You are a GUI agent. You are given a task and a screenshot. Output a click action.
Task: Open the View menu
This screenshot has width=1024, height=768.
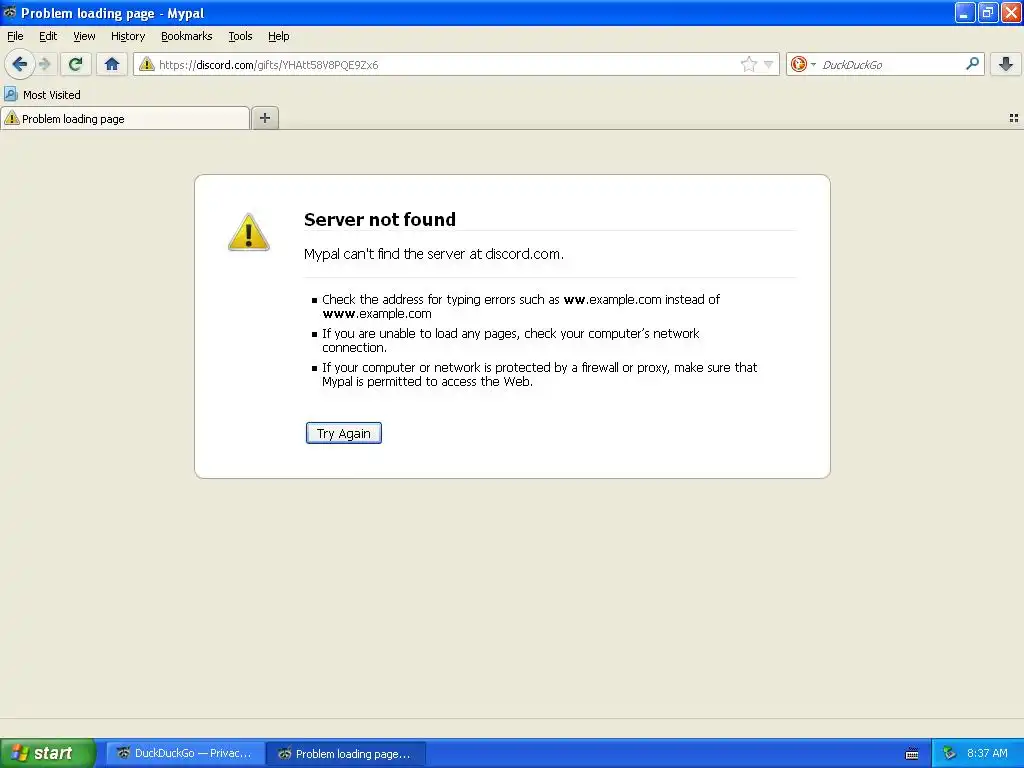(84, 36)
